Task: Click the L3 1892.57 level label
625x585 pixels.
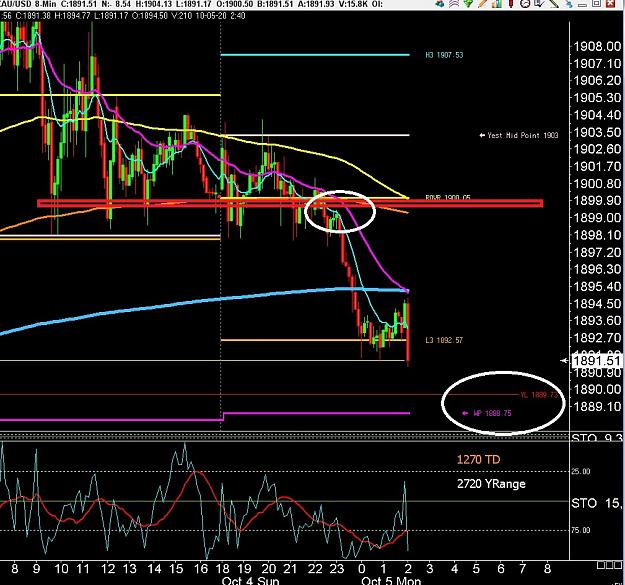Action: point(444,340)
